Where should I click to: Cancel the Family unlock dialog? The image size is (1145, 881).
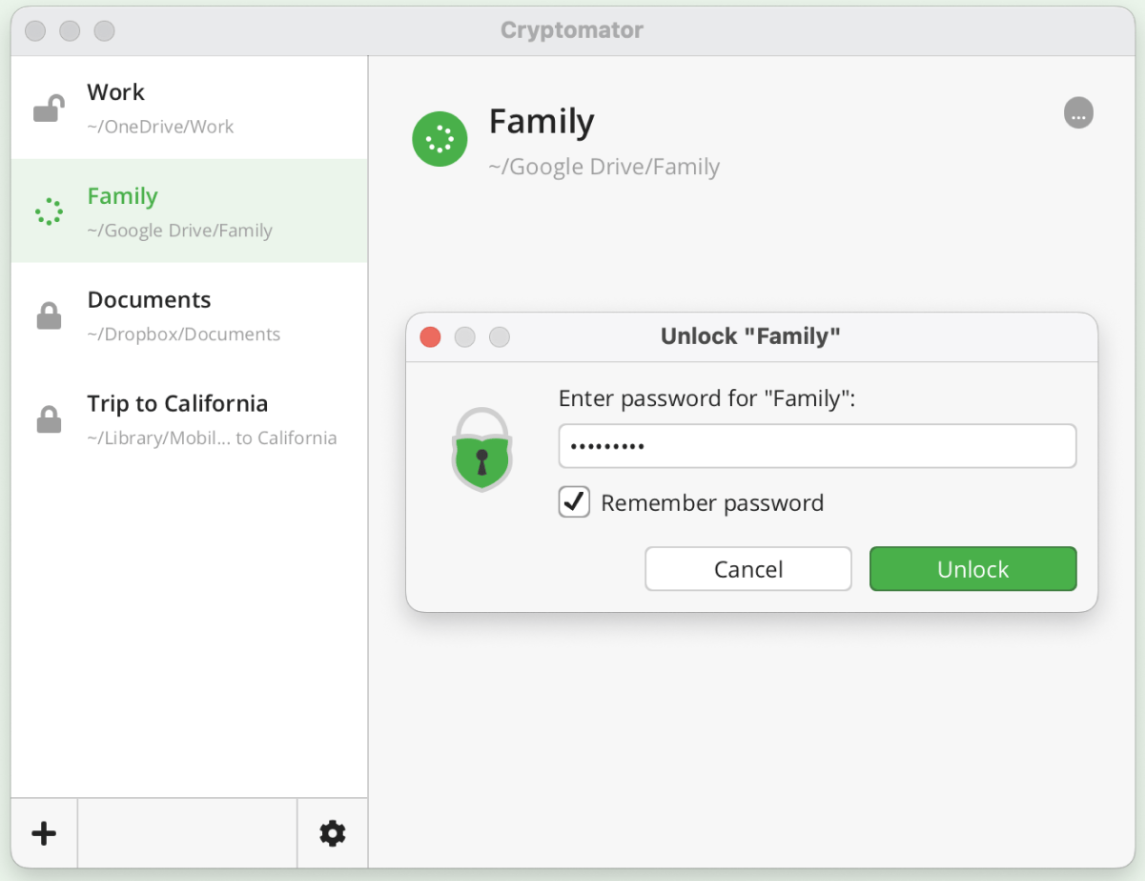[x=747, y=568]
